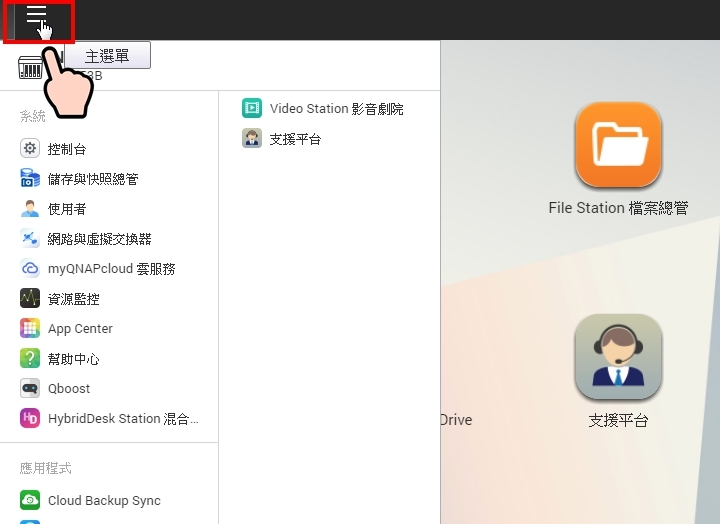Launch the App Center grid icon

30,328
